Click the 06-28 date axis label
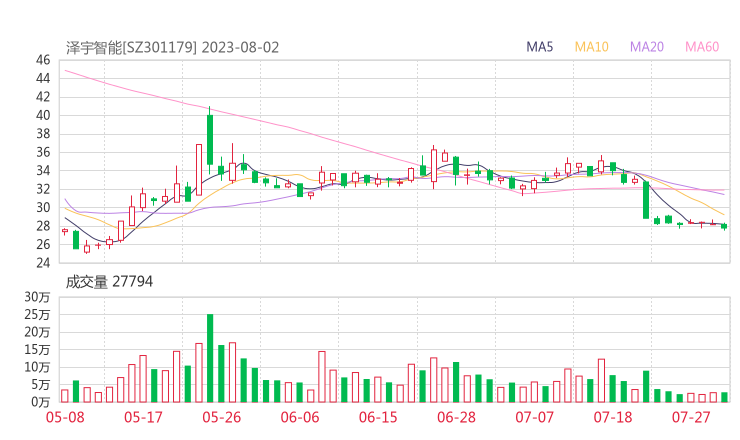 [x=456, y=417]
